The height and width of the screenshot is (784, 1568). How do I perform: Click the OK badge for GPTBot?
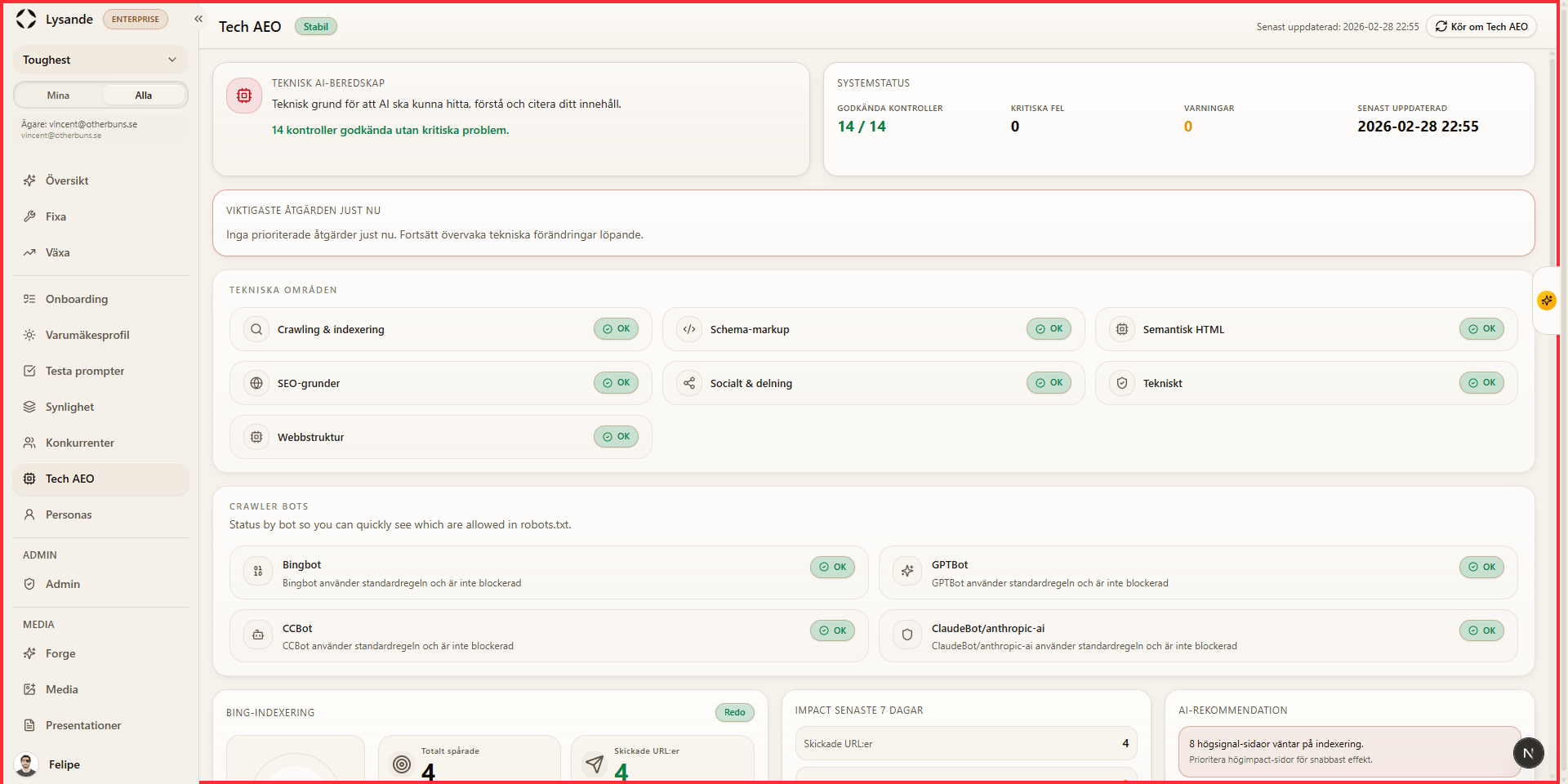click(x=1481, y=567)
